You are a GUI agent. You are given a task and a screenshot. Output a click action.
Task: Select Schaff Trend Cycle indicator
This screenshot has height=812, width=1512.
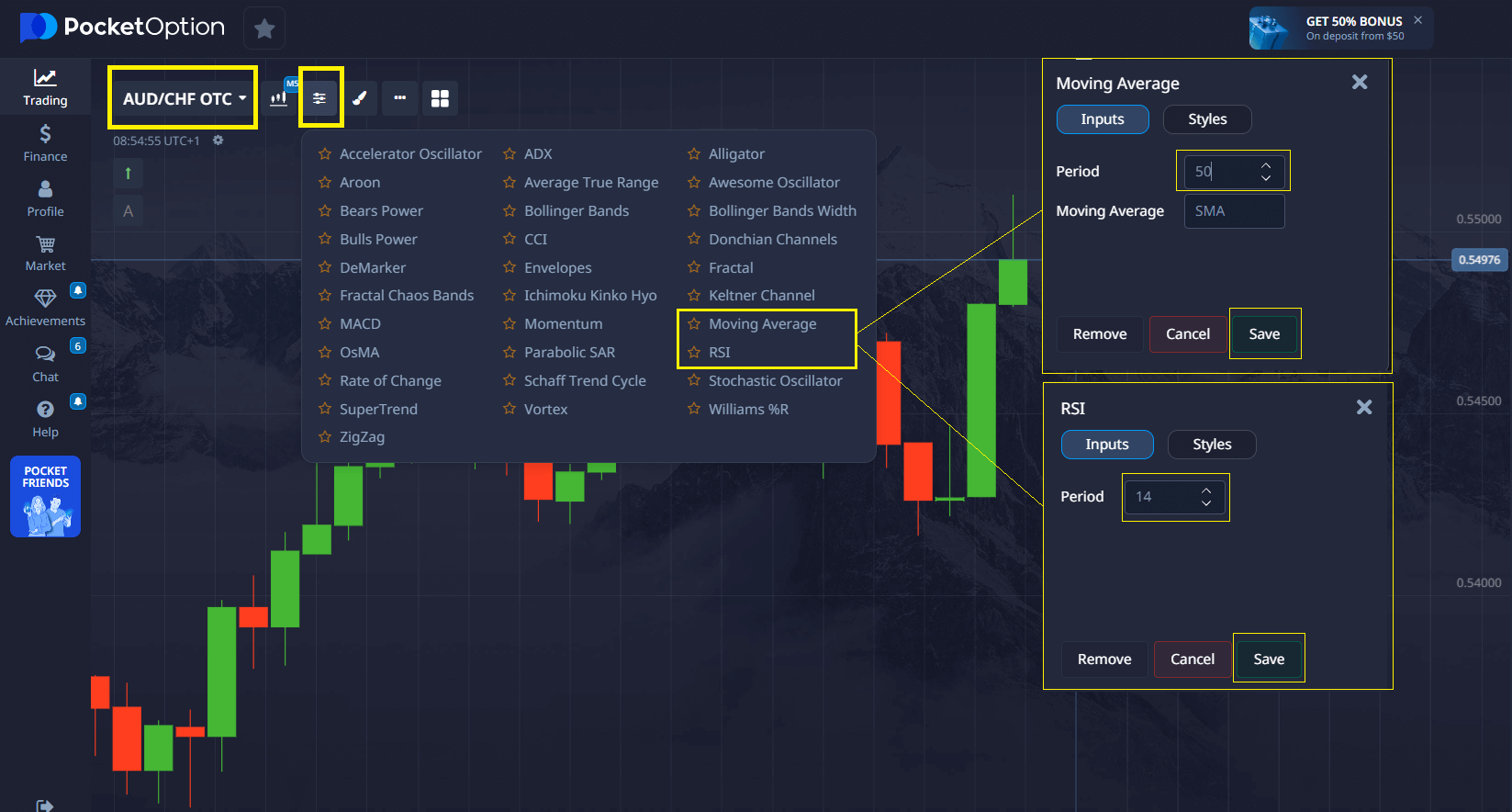tap(585, 381)
